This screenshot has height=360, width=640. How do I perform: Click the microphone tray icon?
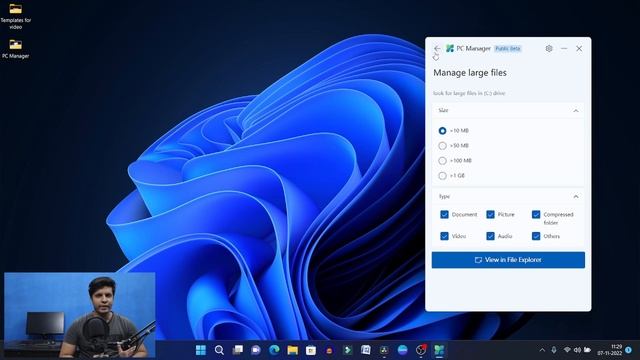tap(554, 350)
